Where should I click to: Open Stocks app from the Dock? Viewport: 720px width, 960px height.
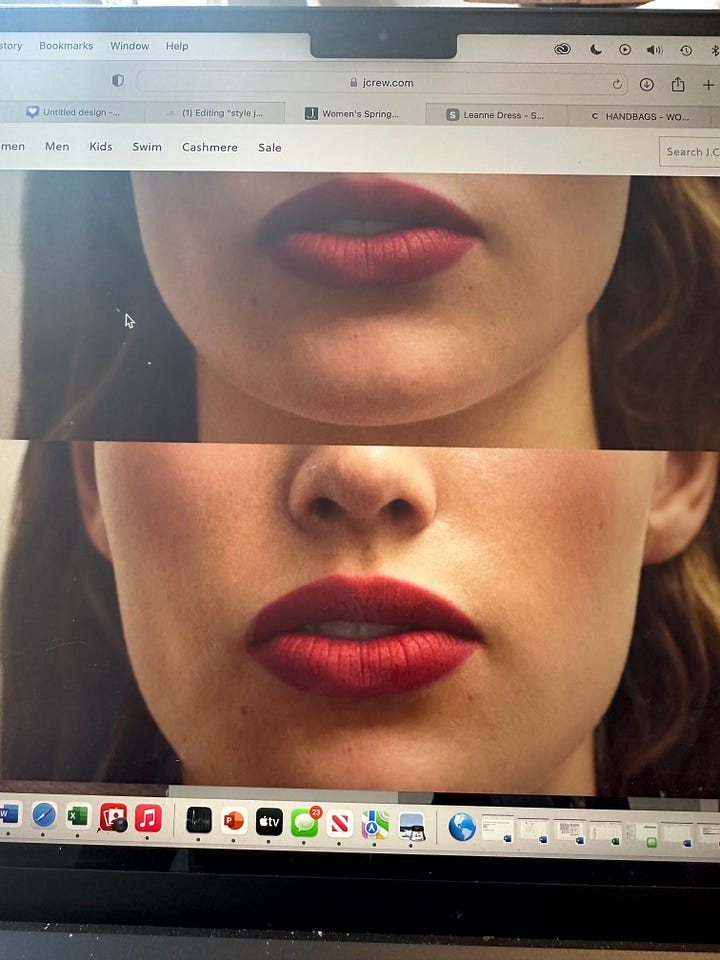click(198, 820)
